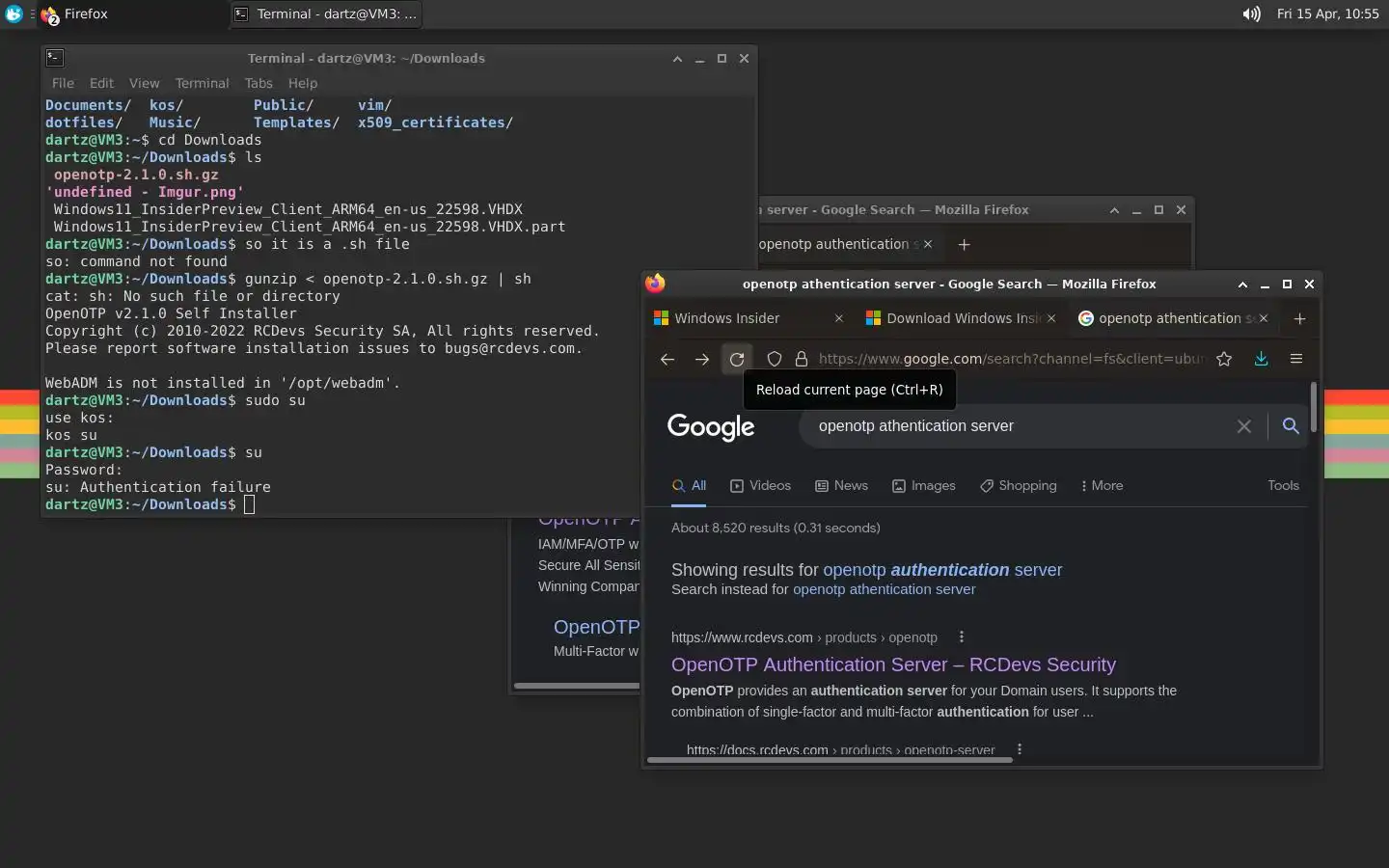Click the Terminal command prompt cursor

[249, 504]
